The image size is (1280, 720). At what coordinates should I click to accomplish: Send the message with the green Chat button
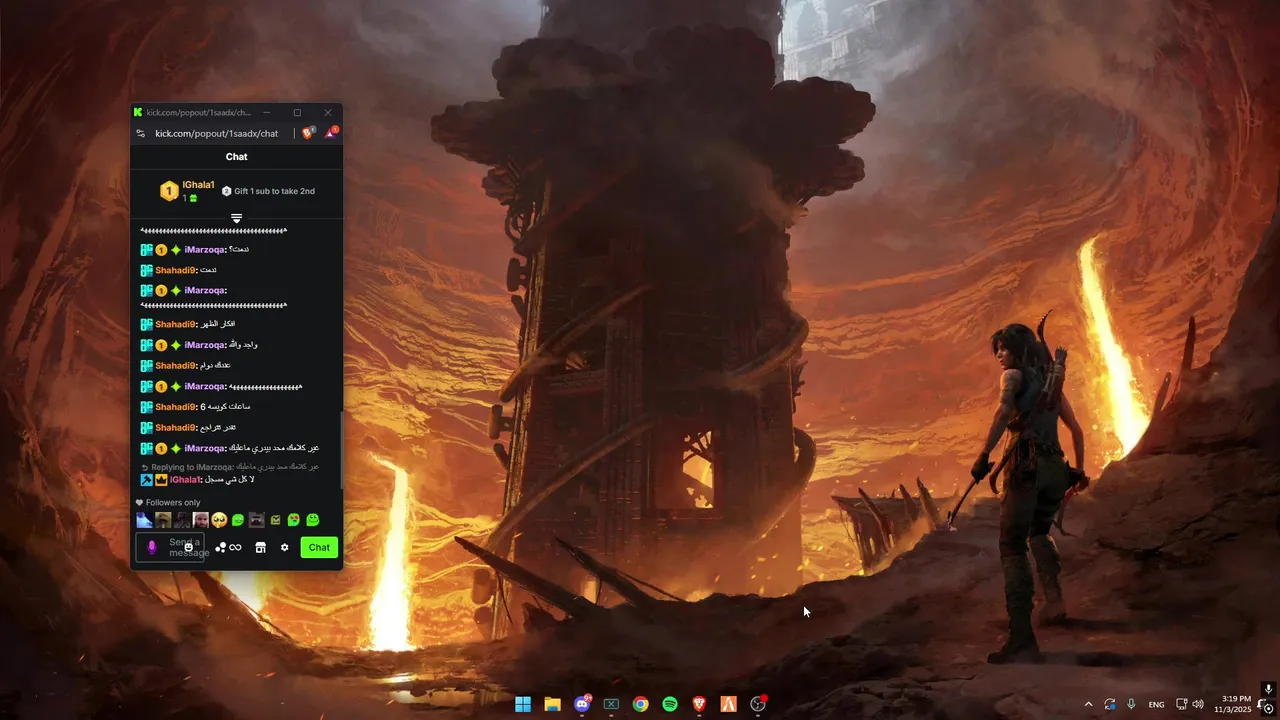pyautogui.click(x=319, y=547)
